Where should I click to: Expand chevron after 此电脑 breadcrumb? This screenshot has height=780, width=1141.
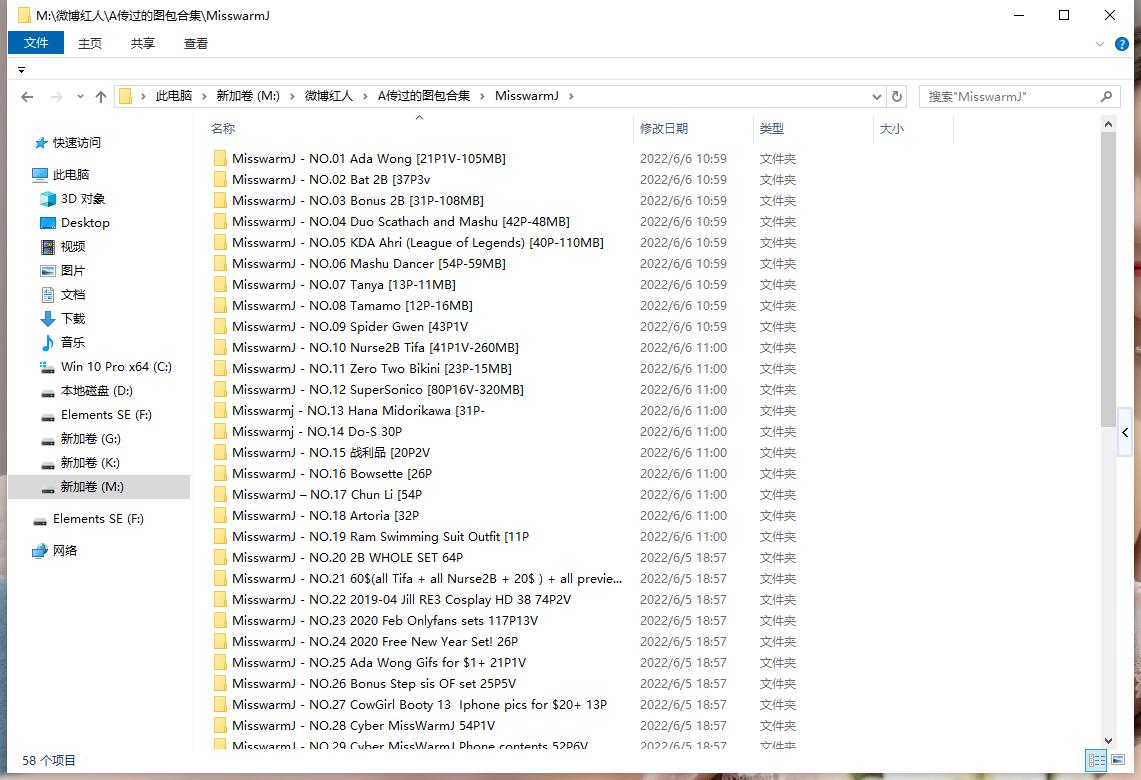tap(204, 96)
